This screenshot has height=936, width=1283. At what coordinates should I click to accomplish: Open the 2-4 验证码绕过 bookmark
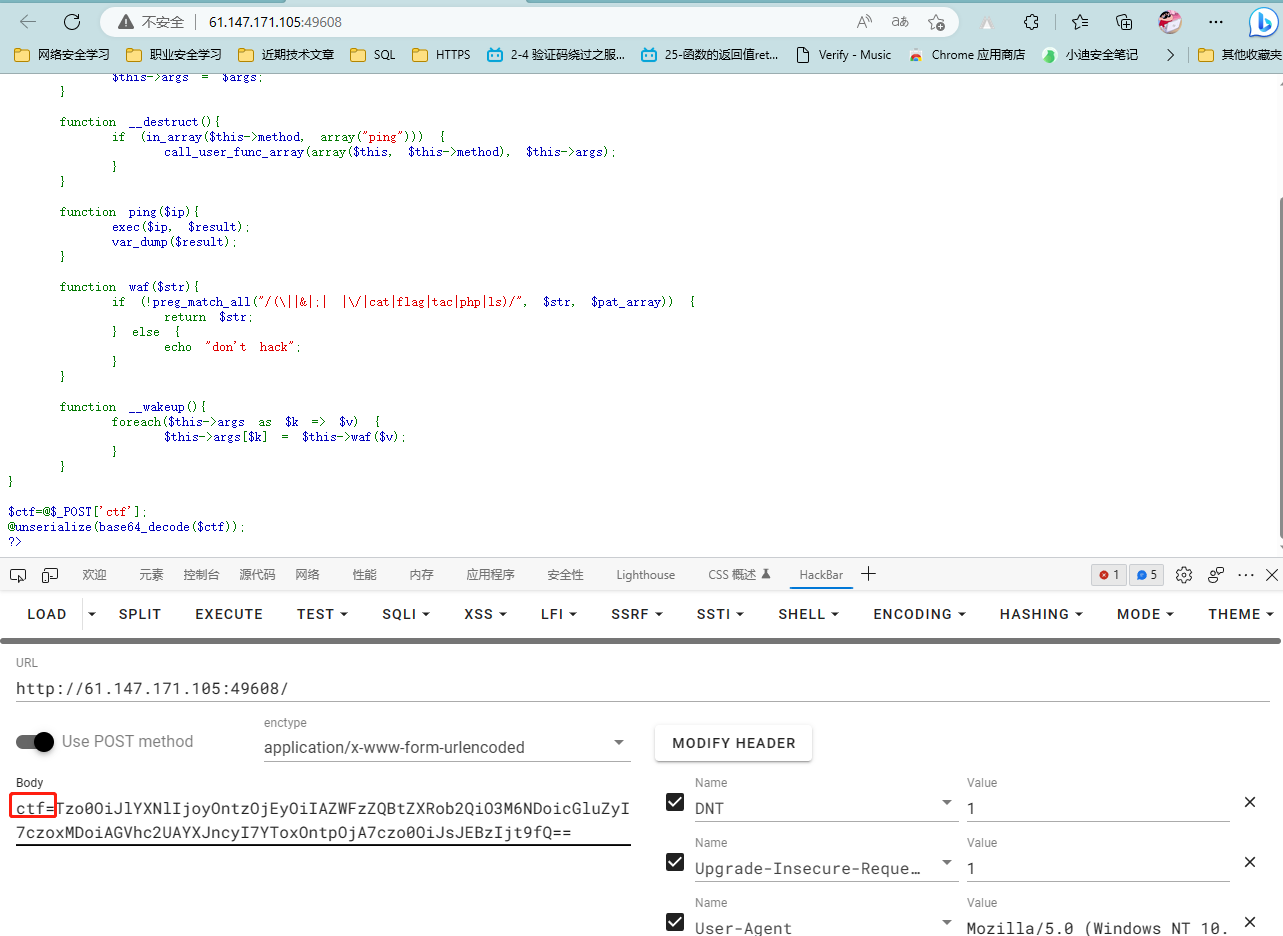[556, 55]
